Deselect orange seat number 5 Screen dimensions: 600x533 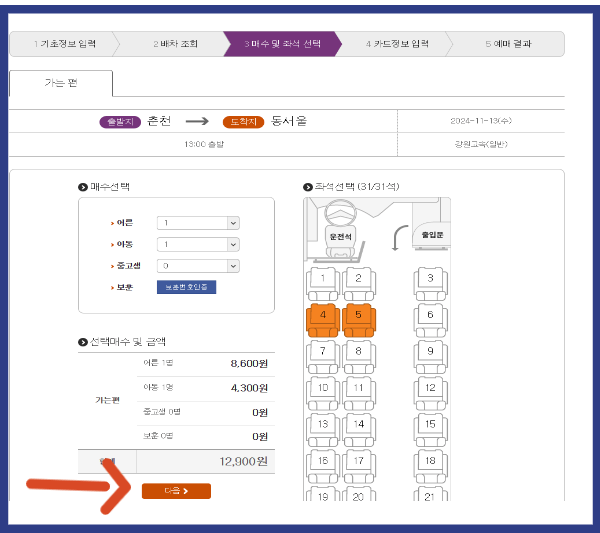coord(359,320)
